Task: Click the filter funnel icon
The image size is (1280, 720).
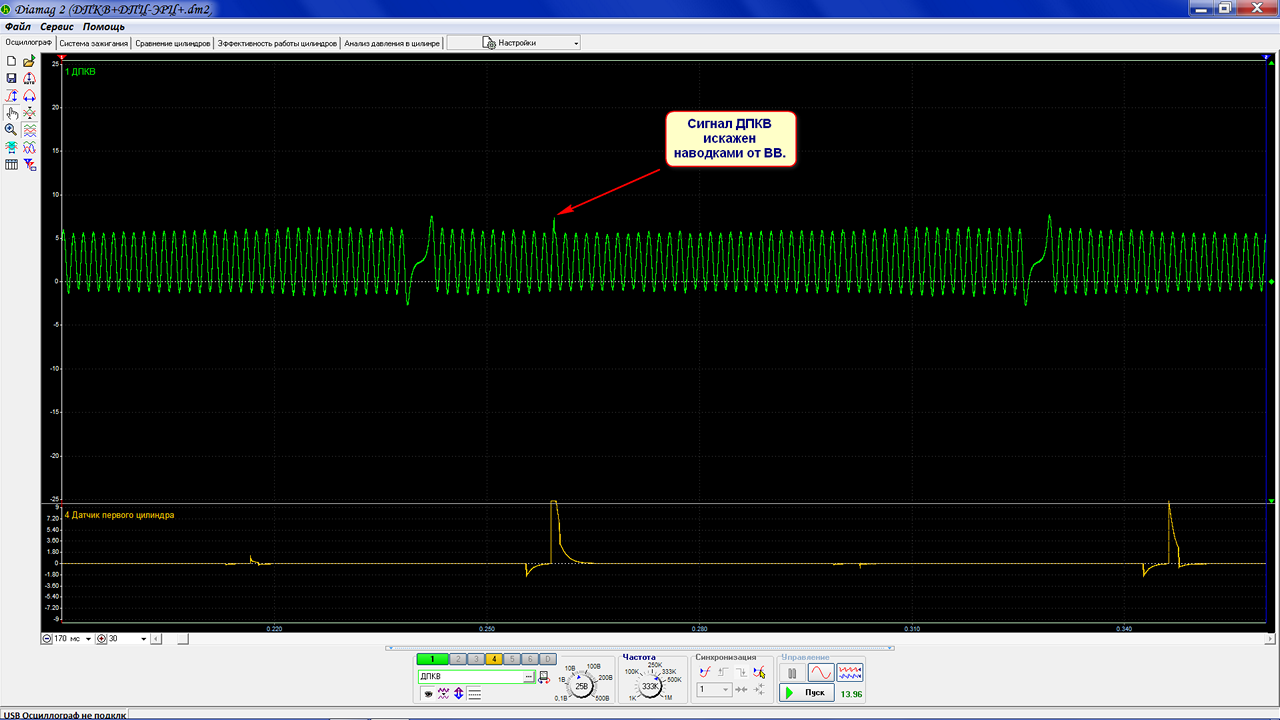Action: tap(29, 164)
